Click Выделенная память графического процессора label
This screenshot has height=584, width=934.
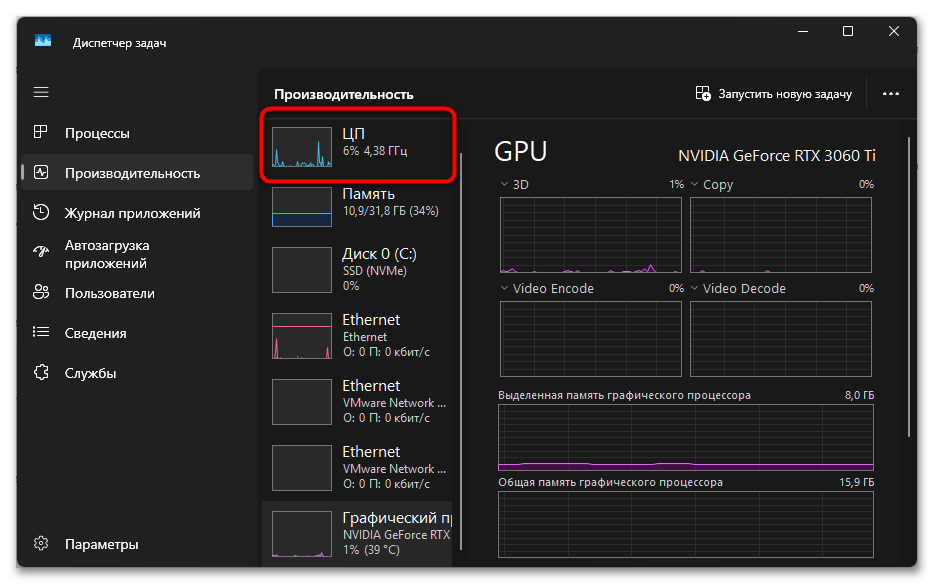click(x=624, y=395)
